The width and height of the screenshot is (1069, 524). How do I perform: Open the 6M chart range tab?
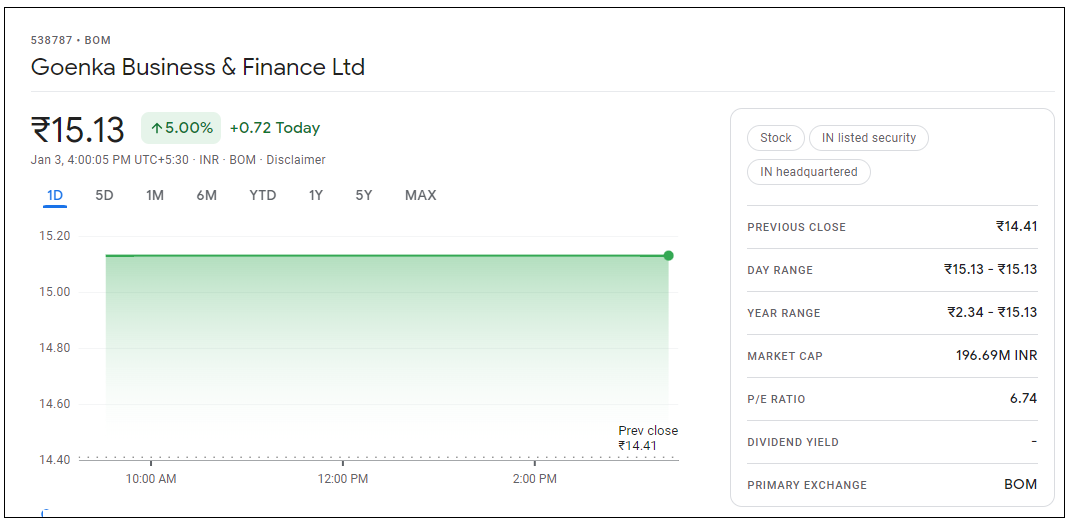click(206, 195)
